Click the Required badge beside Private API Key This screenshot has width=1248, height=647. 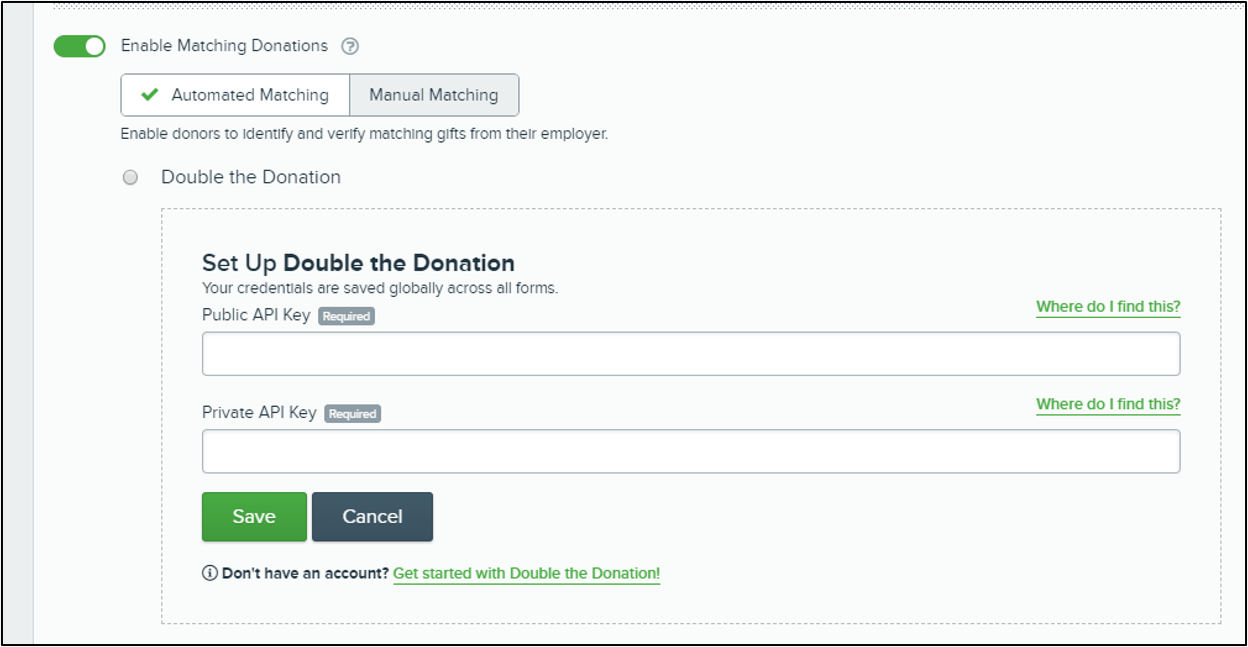coord(353,413)
